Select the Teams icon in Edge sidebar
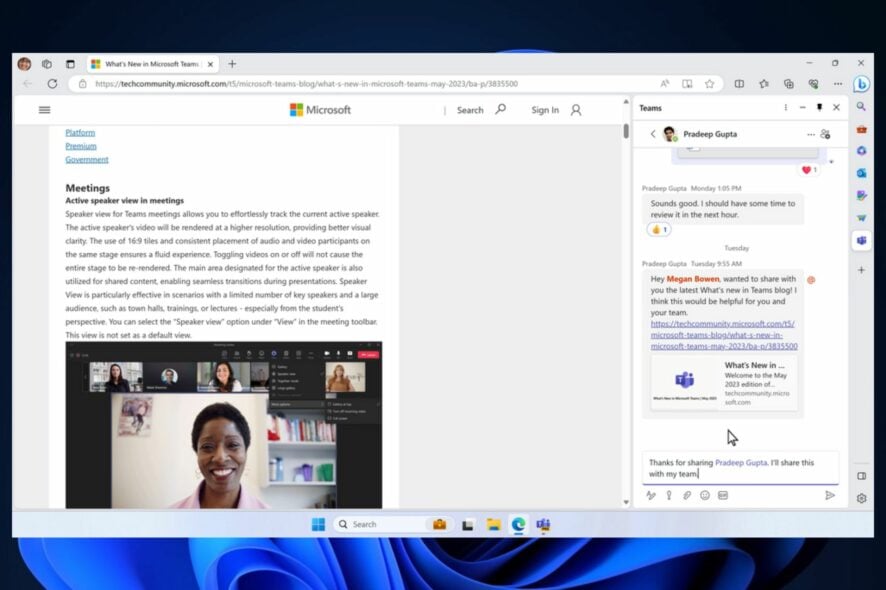886x590 pixels. click(x=861, y=239)
